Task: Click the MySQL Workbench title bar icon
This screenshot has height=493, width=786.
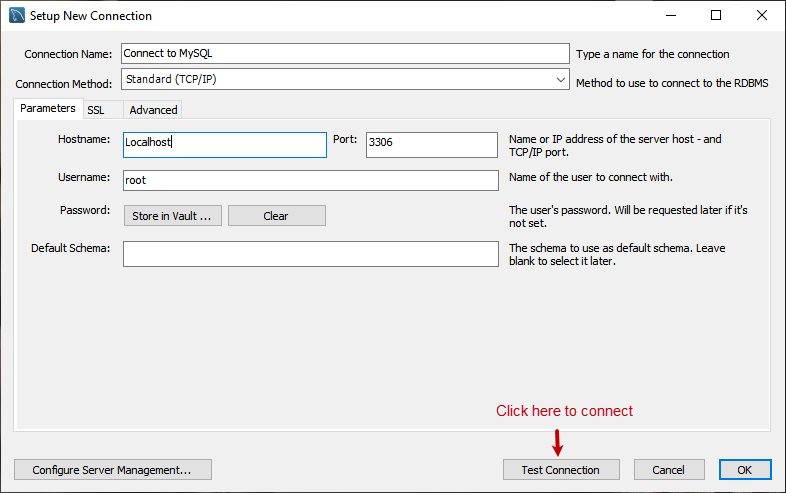Action: point(17,16)
